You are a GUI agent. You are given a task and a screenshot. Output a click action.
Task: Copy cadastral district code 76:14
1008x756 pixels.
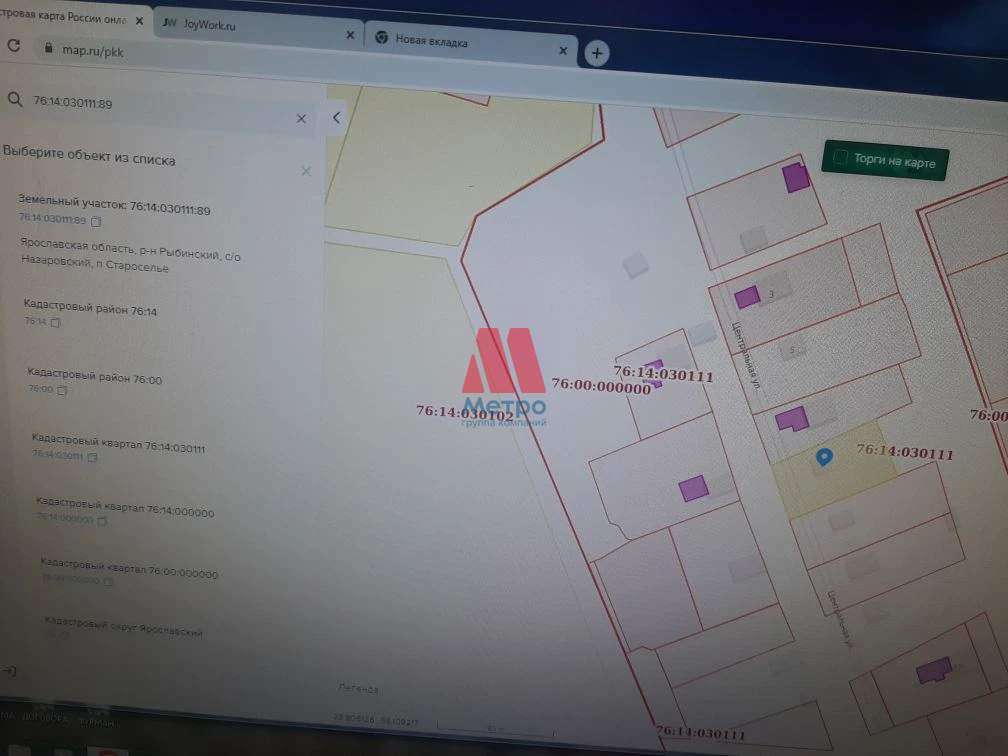click(x=56, y=323)
